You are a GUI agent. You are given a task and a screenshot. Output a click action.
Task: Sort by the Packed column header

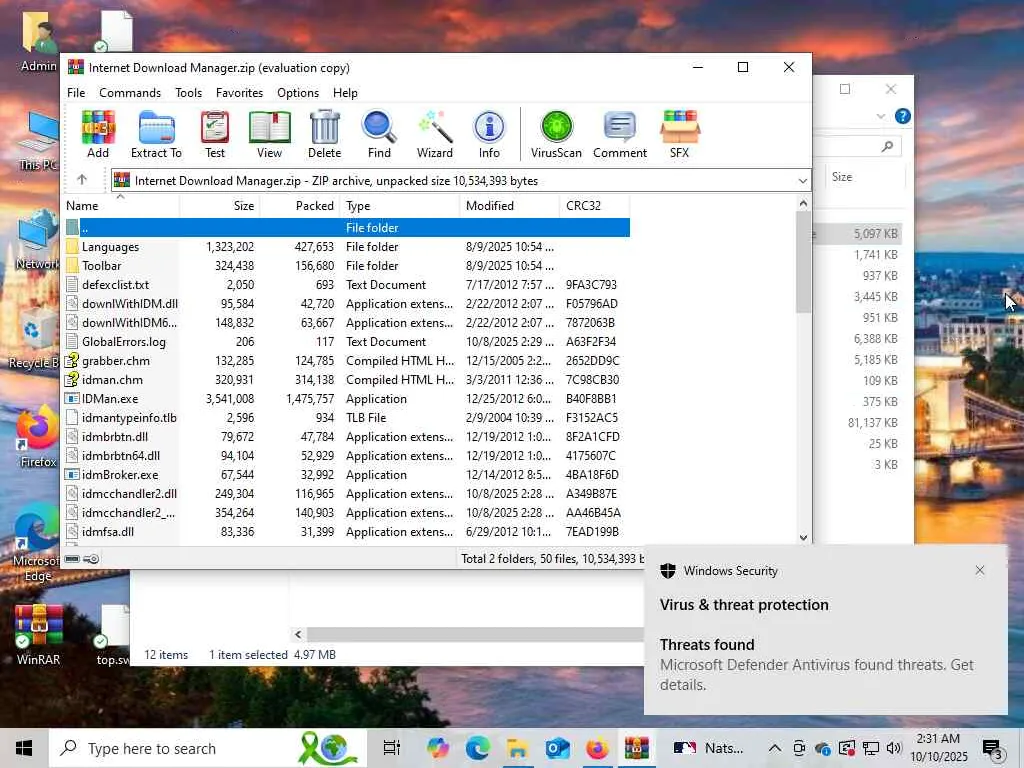tap(300, 206)
